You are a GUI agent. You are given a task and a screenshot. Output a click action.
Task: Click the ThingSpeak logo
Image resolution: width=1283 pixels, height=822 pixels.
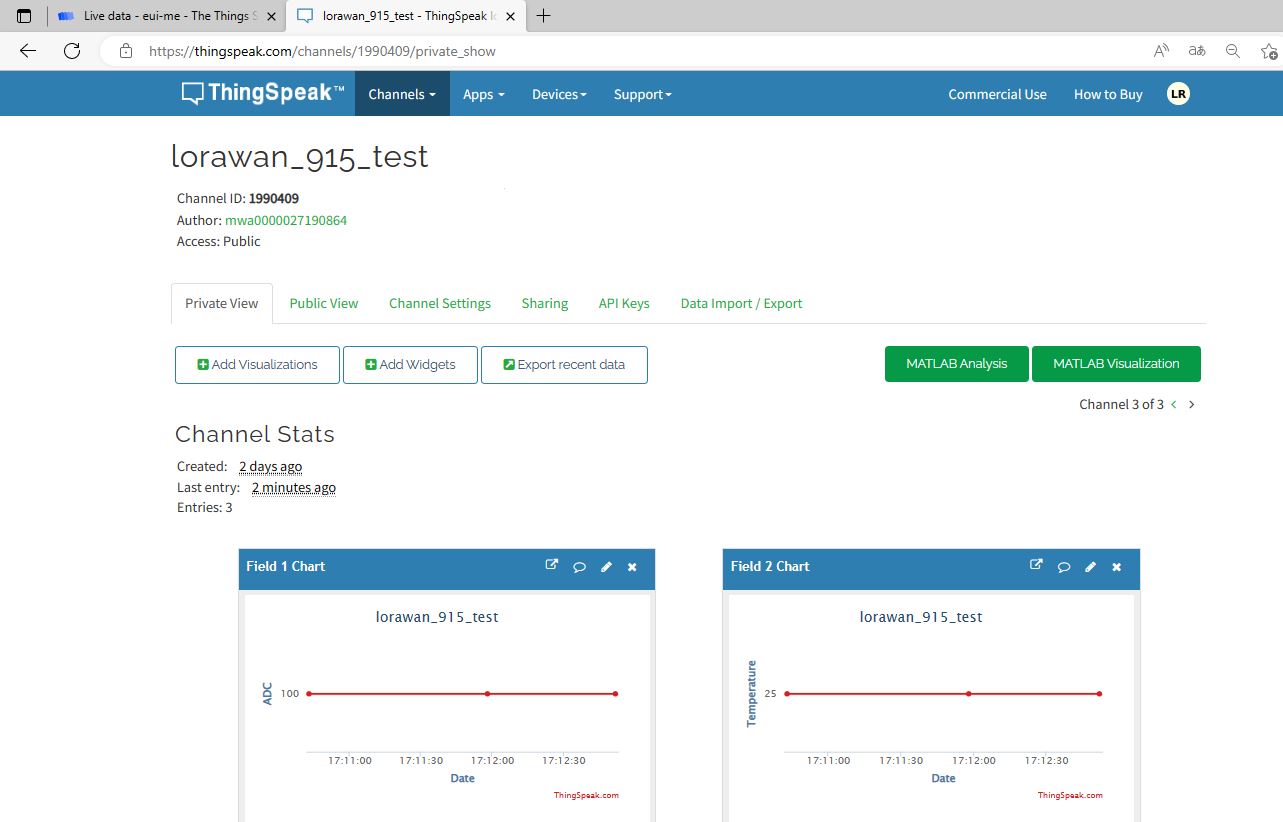tap(262, 93)
